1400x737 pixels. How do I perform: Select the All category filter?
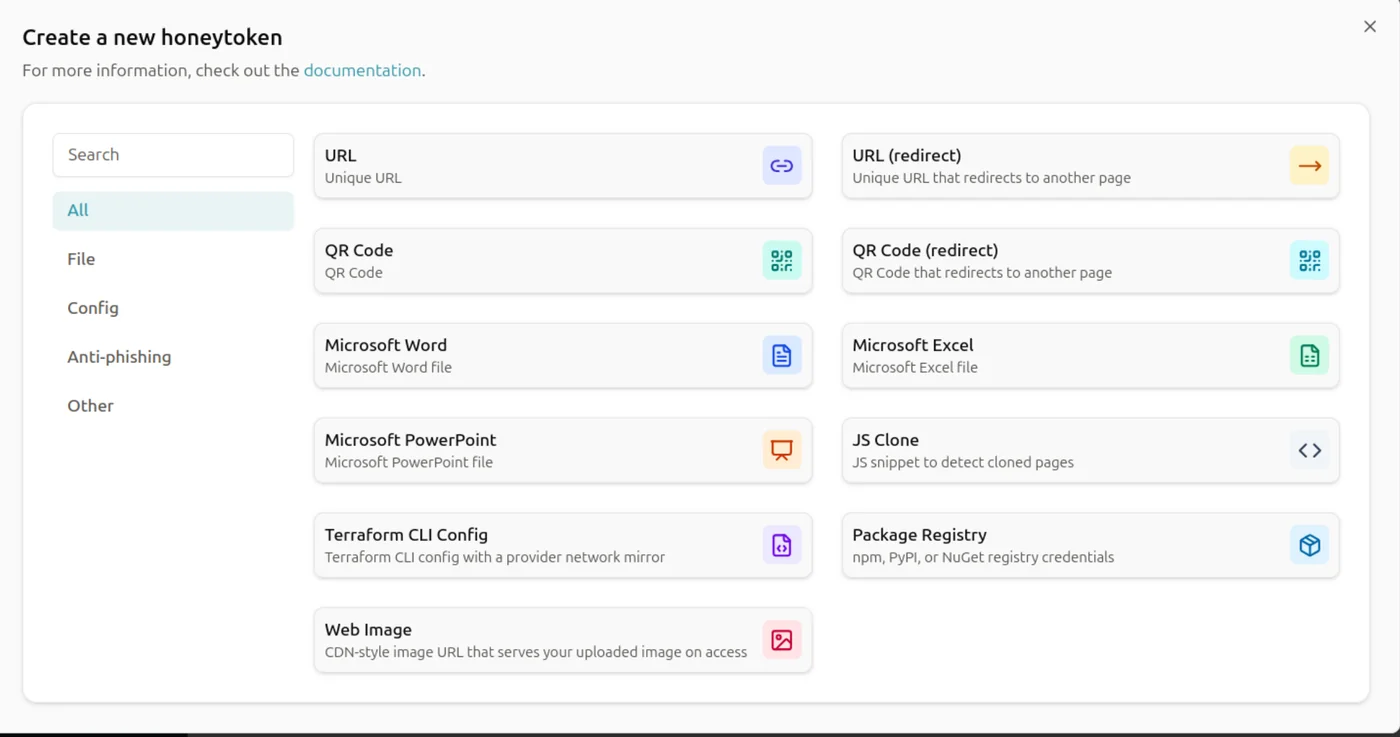(x=173, y=211)
